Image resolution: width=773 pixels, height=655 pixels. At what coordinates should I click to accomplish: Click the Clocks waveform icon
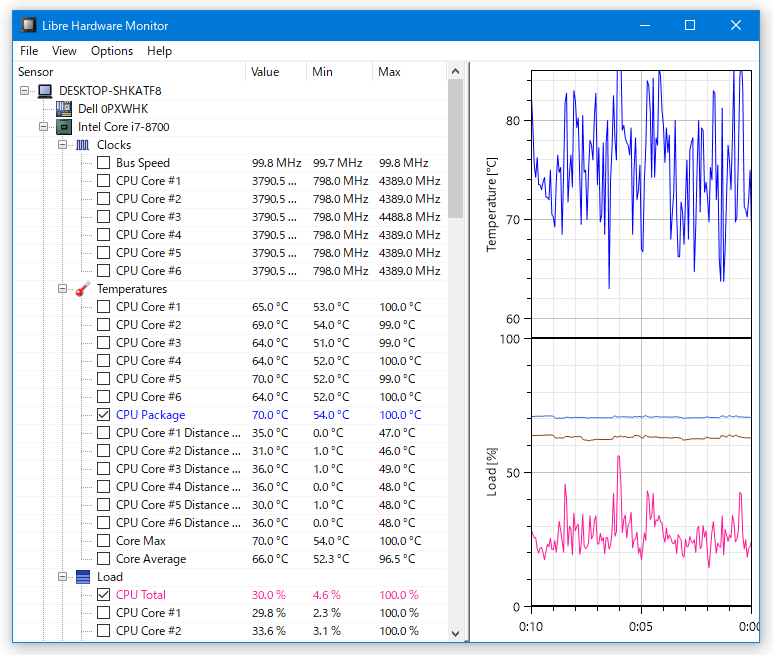tap(83, 145)
